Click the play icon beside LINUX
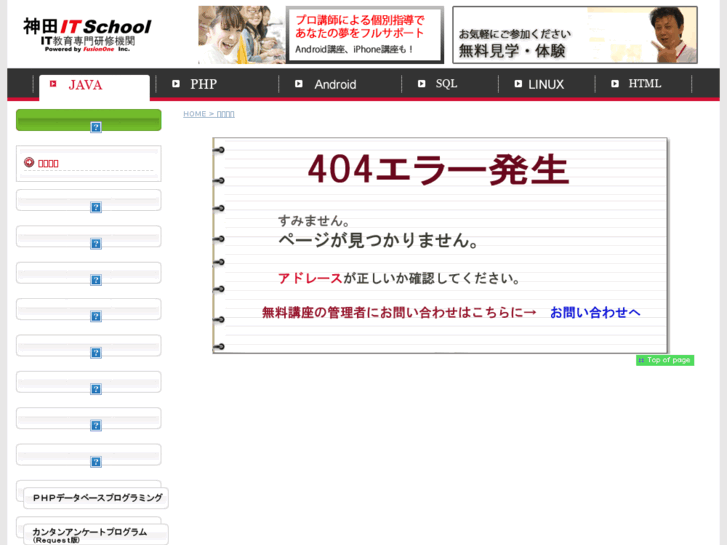Screen dimensions: 727x545 point(518,84)
